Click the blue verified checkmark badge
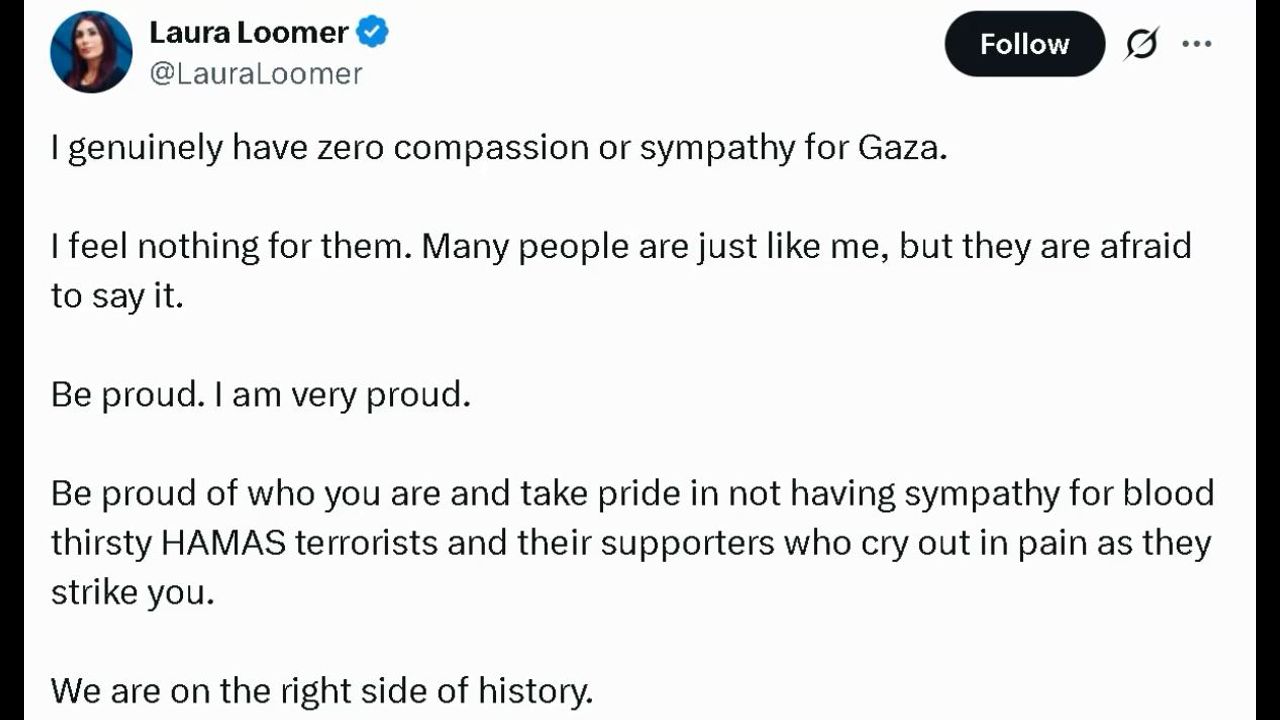Image resolution: width=1280 pixels, height=720 pixels. click(x=373, y=32)
